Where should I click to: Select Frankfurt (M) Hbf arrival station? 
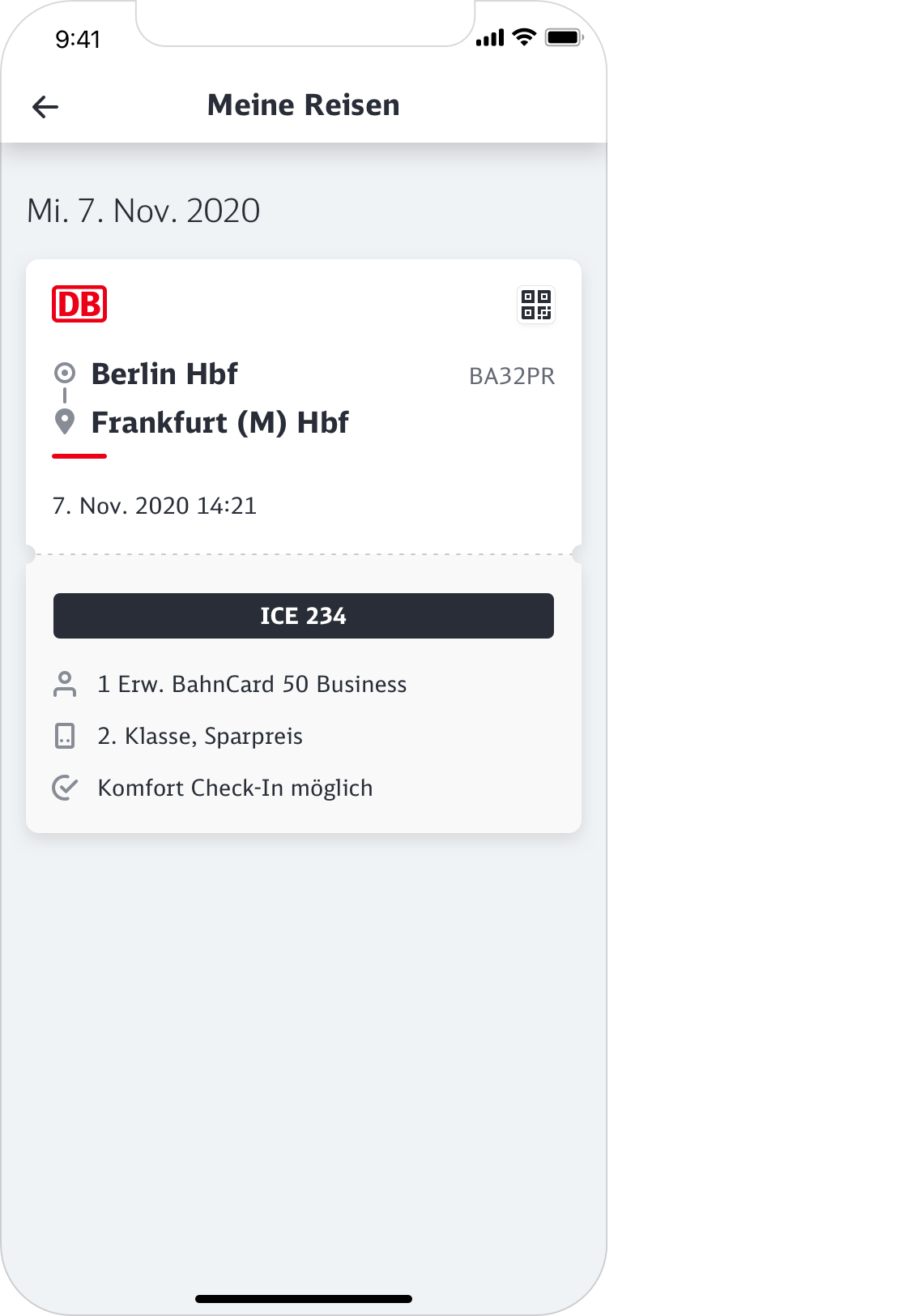point(219,423)
